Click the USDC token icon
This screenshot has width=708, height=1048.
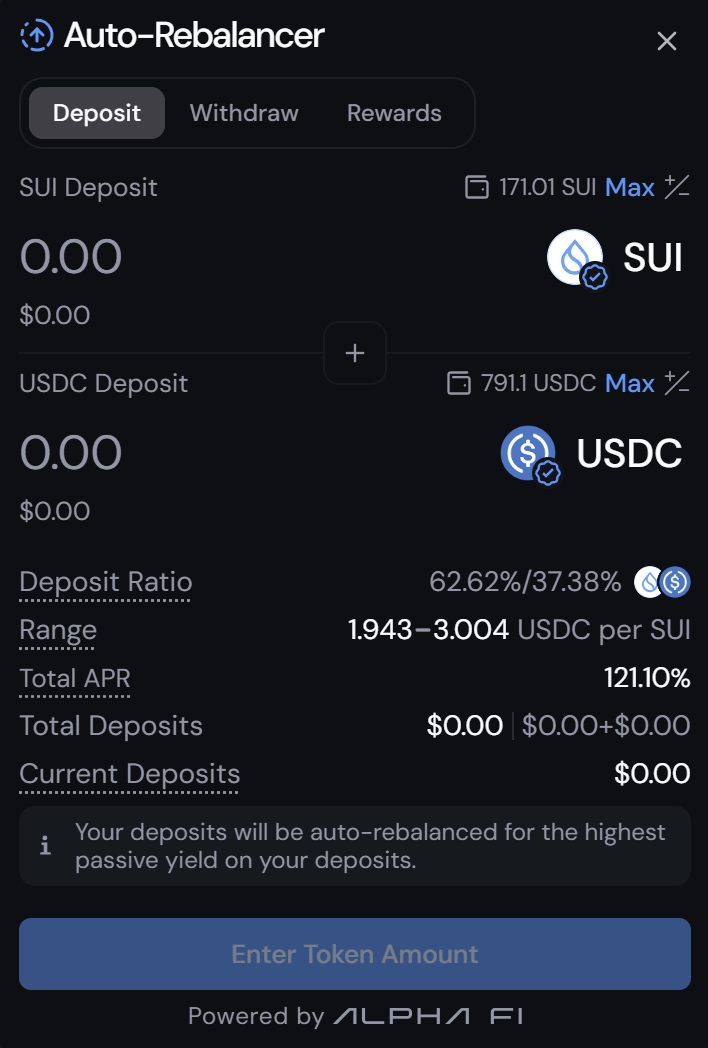point(529,454)
